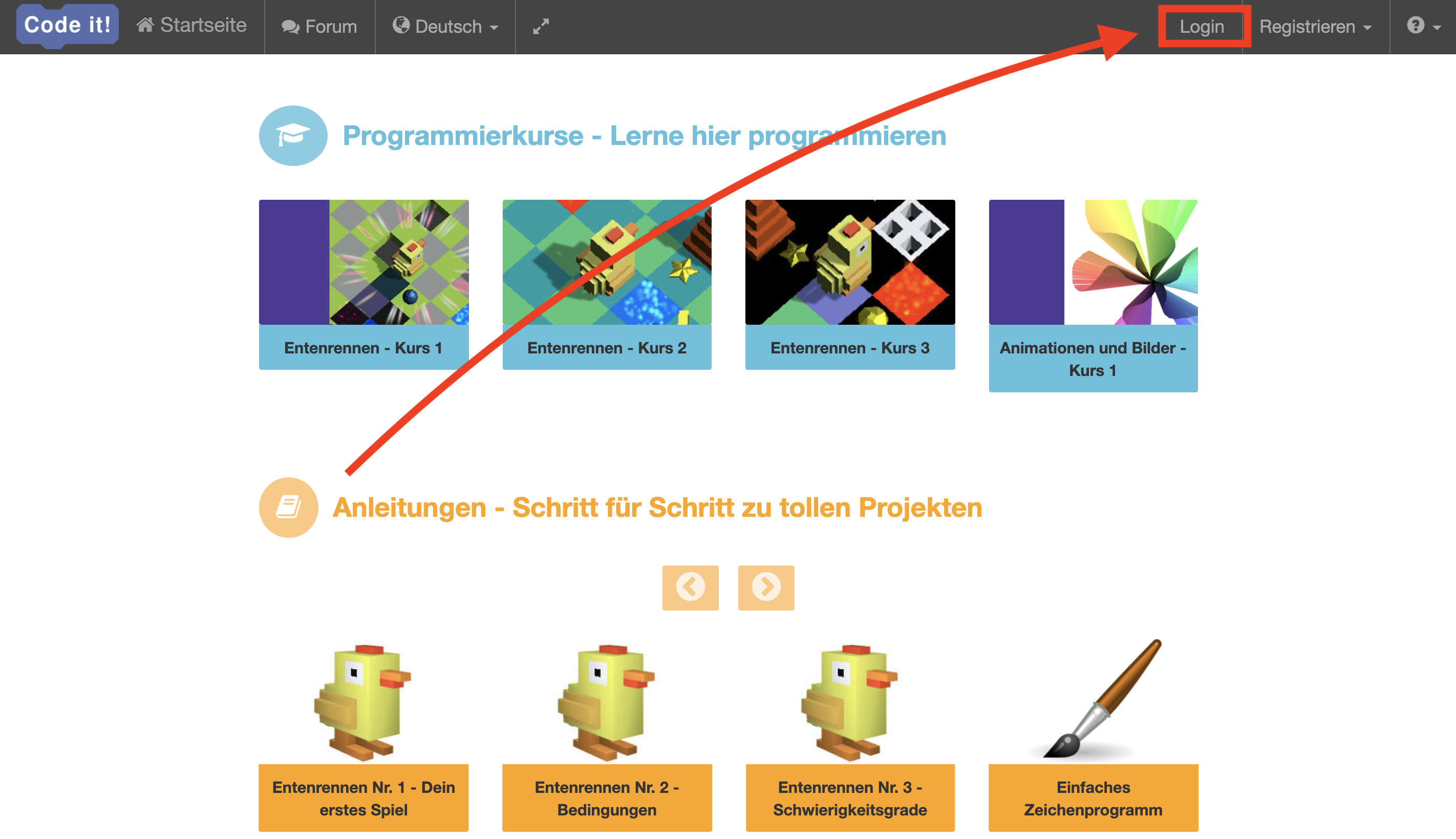The width and height of the screenshot is (1456, 839).
Task: Click the orange book tutorials icon
Action: [289, 507]
